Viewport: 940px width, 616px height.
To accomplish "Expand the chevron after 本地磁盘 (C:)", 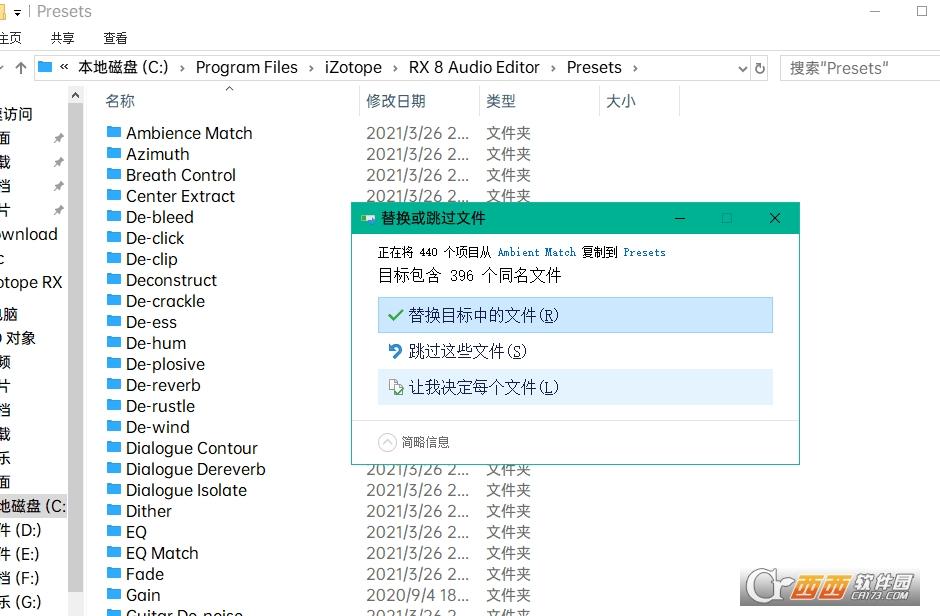I will point(182,69).
